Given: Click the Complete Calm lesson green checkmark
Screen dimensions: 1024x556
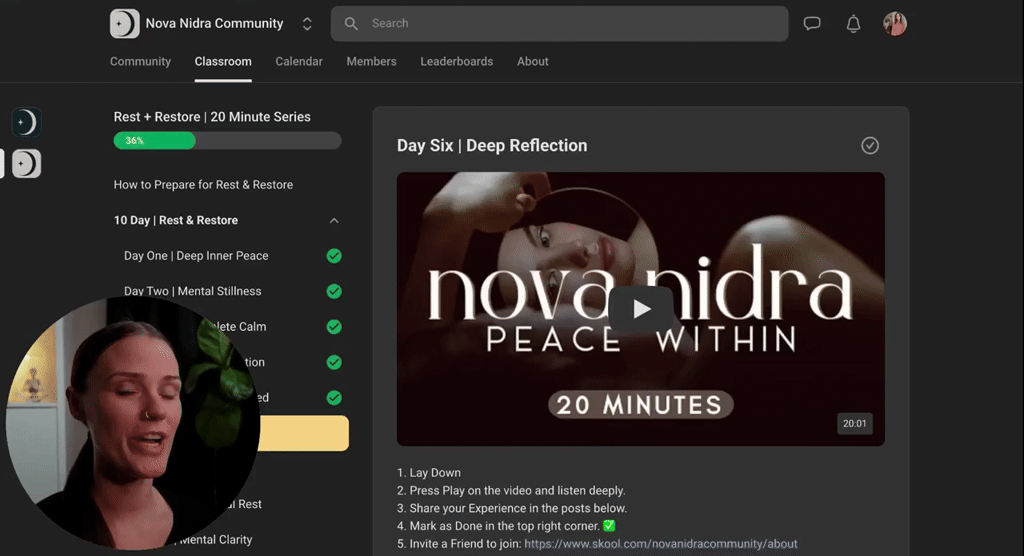Looking at the screenshot, I should point(334,327).
